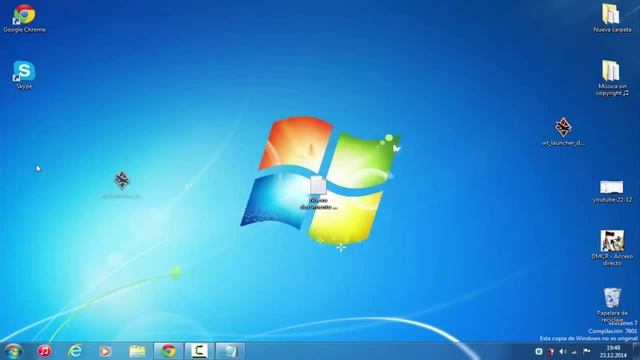Open the Papelera de reciclaje recycle bin

[x=612, y=305]
